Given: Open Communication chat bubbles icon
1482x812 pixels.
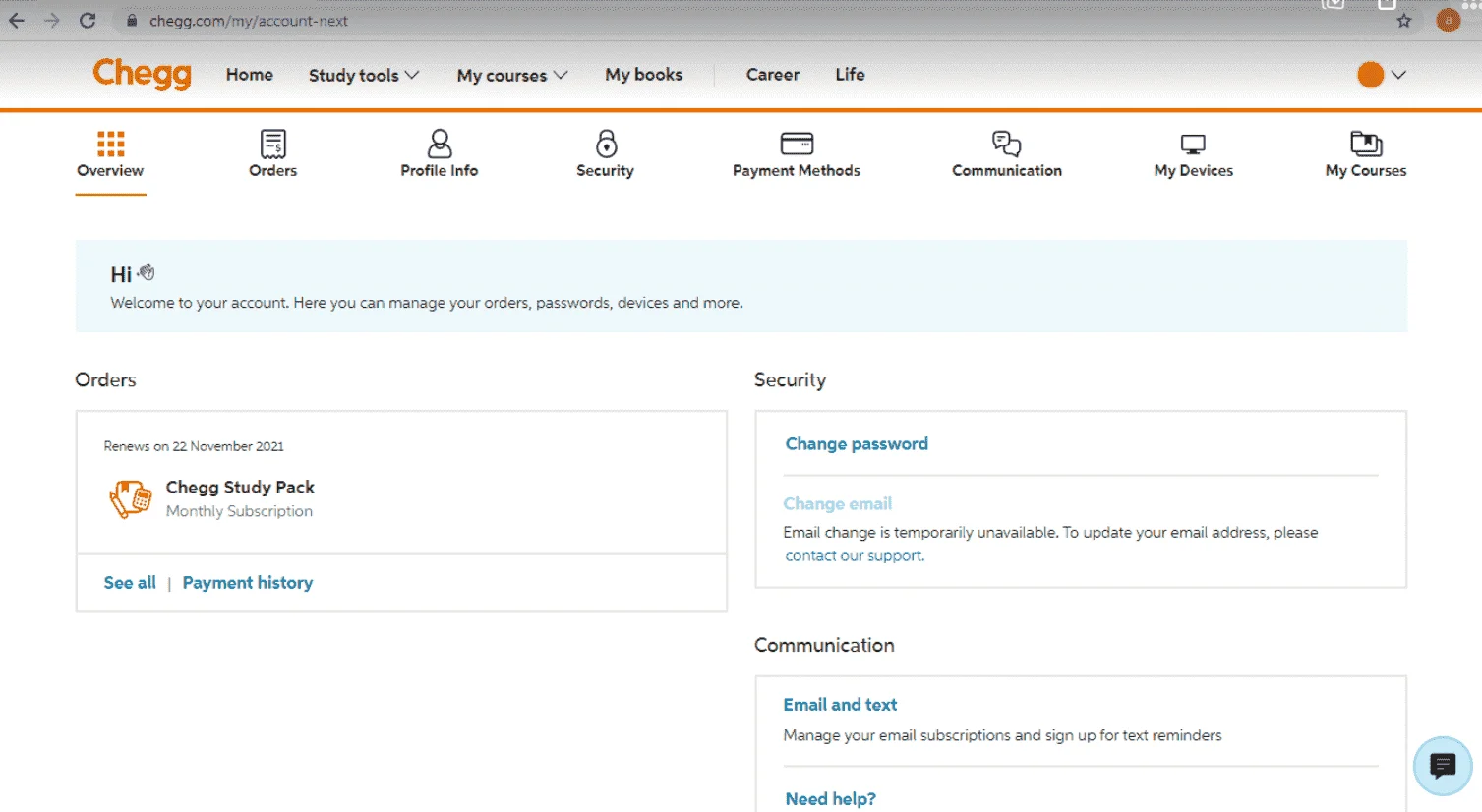Looking at the screenshot, I should coord(1006,144).
